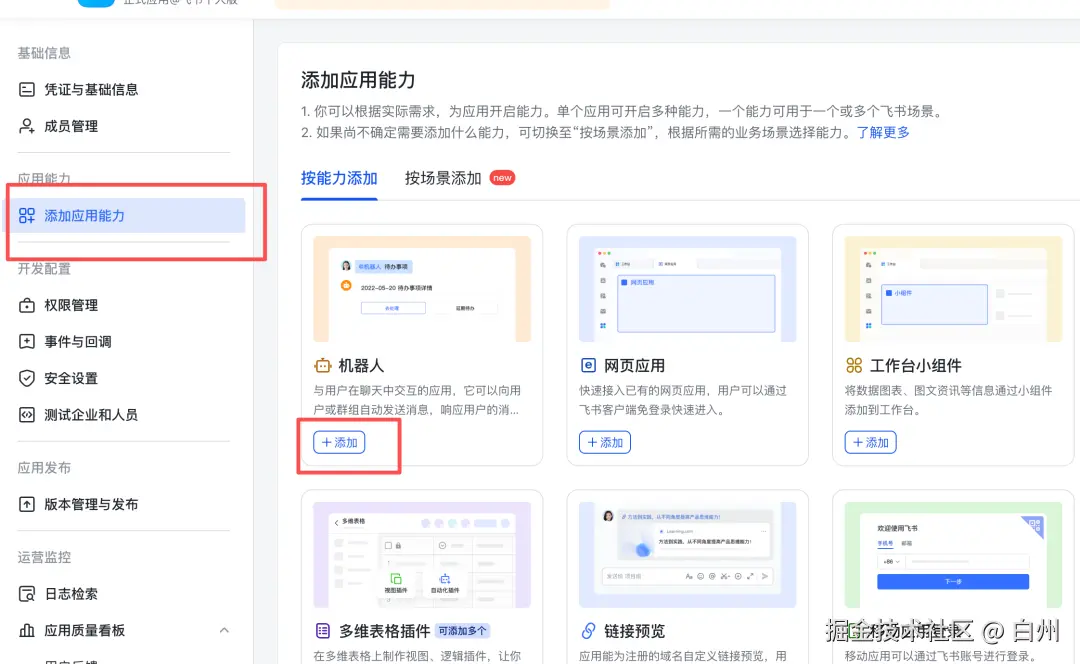Click the 工作台小组件 card title

point(915,366)
